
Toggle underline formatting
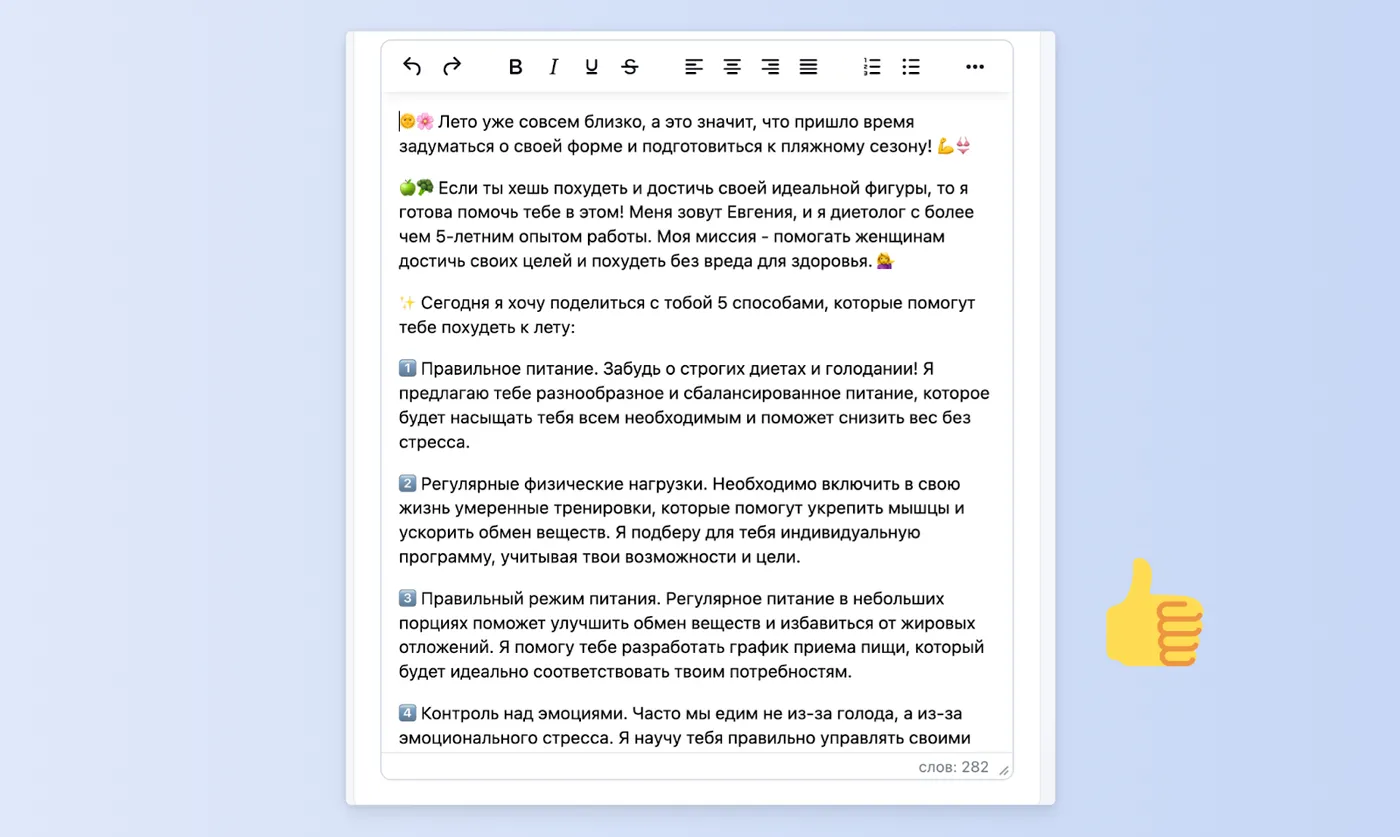tap(592, 67)
